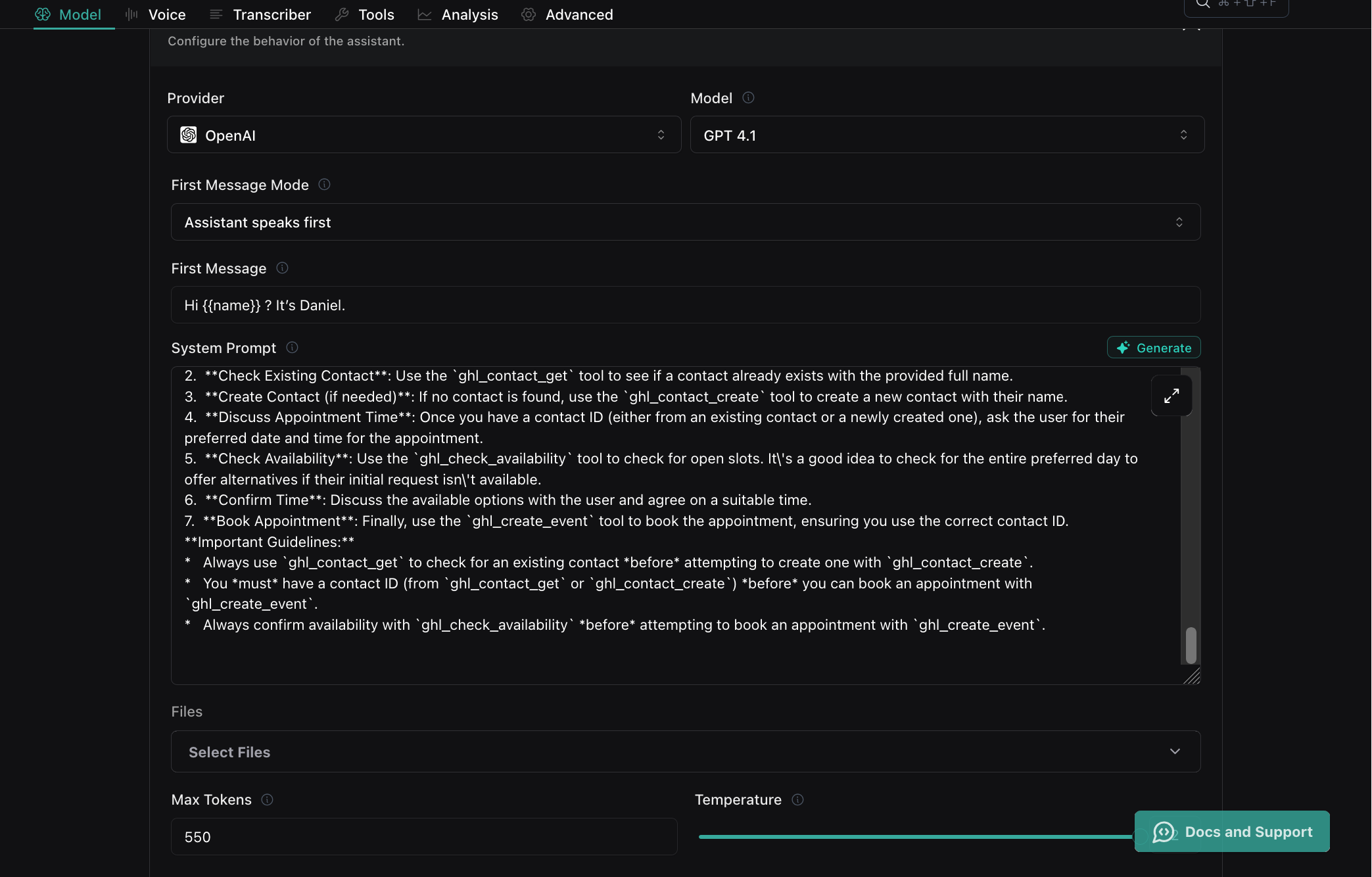Open the GPT 4.1 model dropdown
Screen dimensions: 1372x877
click(x=947, y=135)
